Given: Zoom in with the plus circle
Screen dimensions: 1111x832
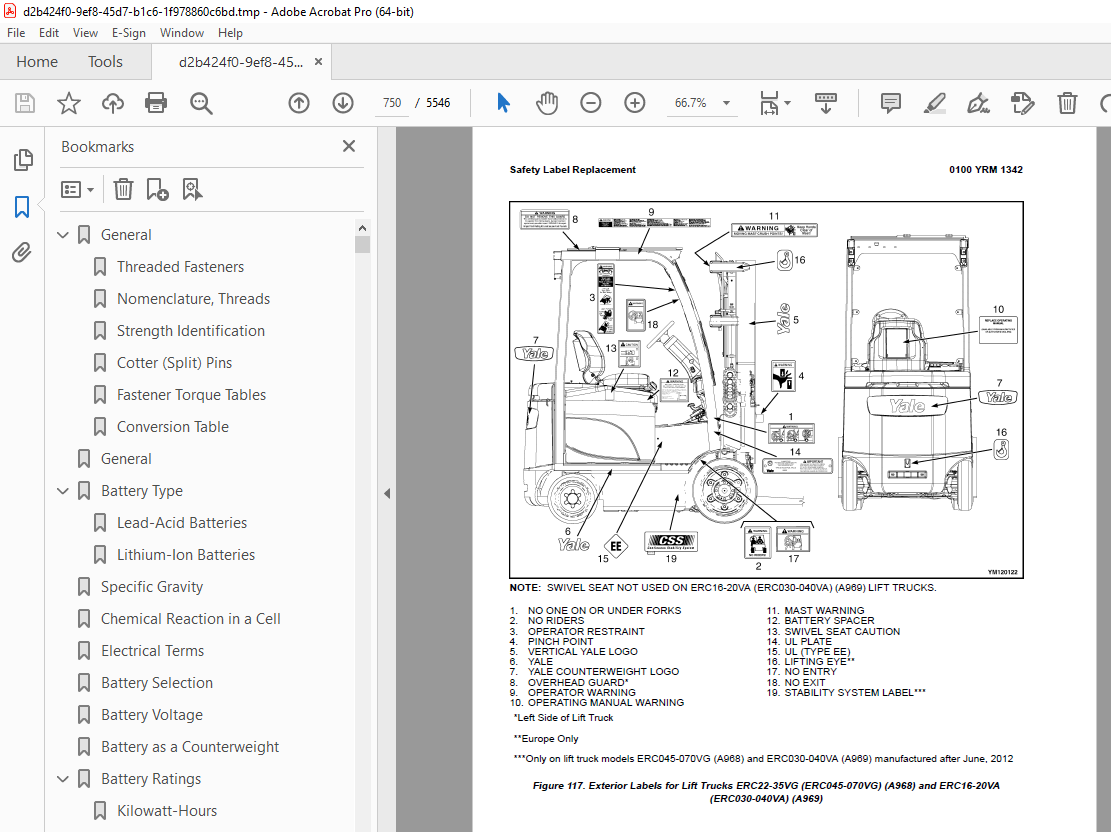Looking at the screenshot, I should [635, 103].
